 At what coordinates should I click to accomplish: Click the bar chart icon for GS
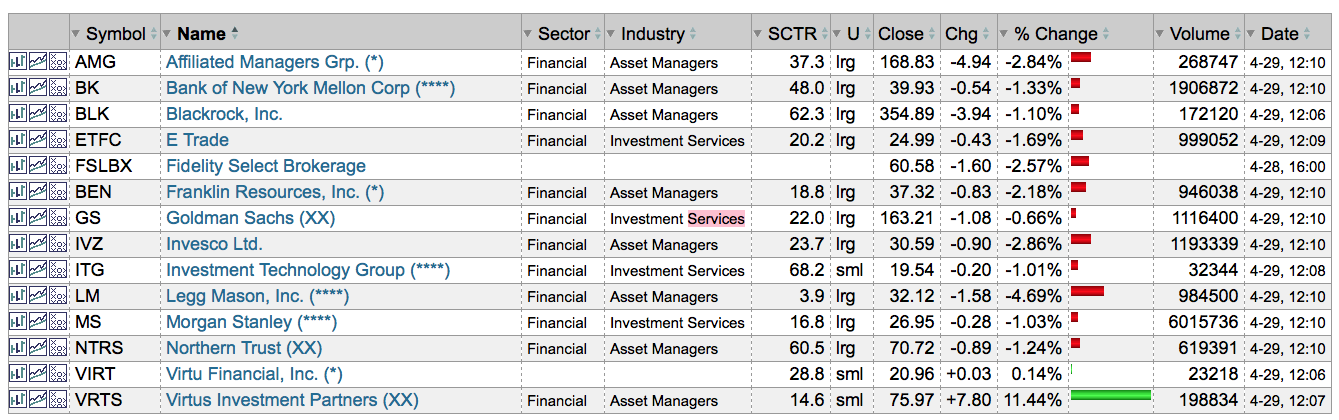coord(18,218)
